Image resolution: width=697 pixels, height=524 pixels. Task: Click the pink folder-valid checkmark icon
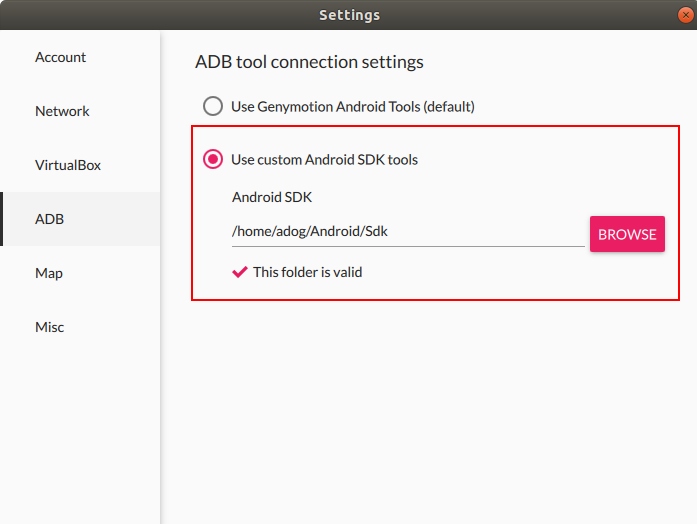240,271
